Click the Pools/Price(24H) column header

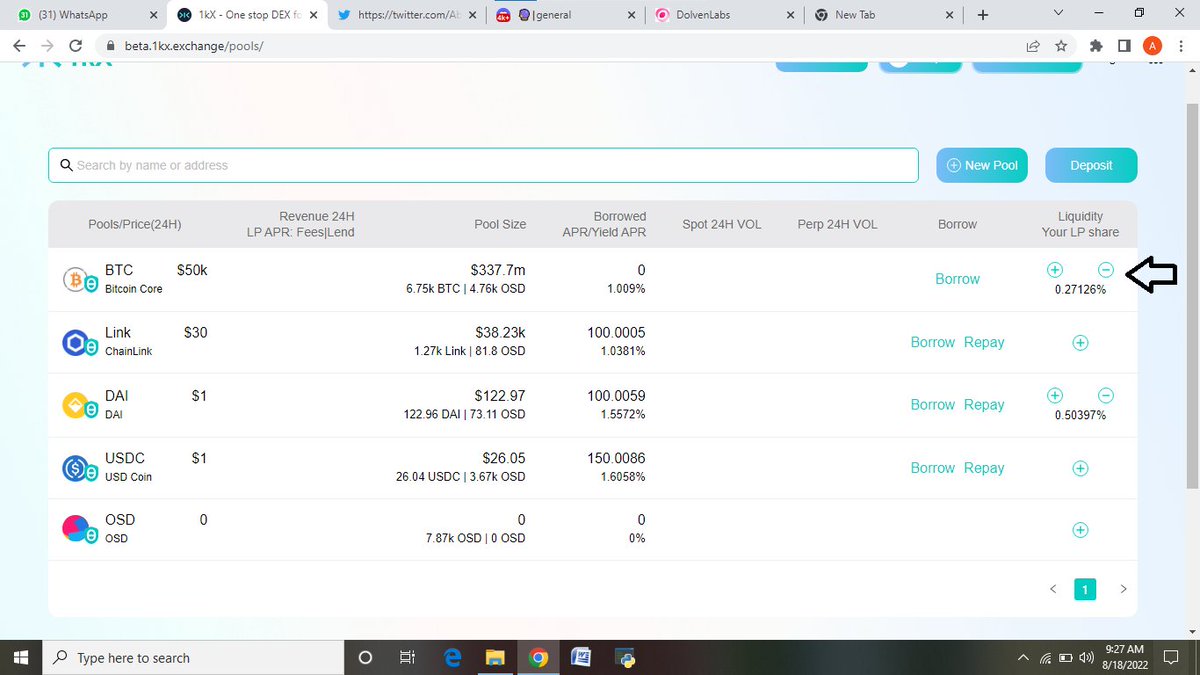point(135,224)
